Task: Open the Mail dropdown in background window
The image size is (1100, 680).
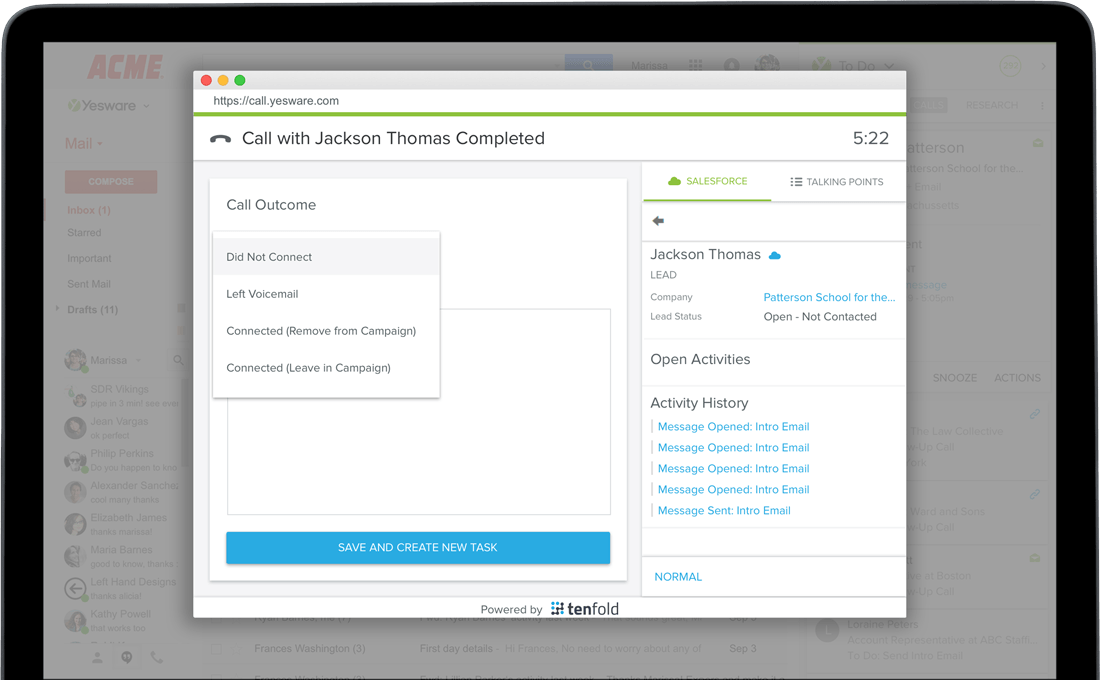Action: pyautogui.click(x=83, y=144)
